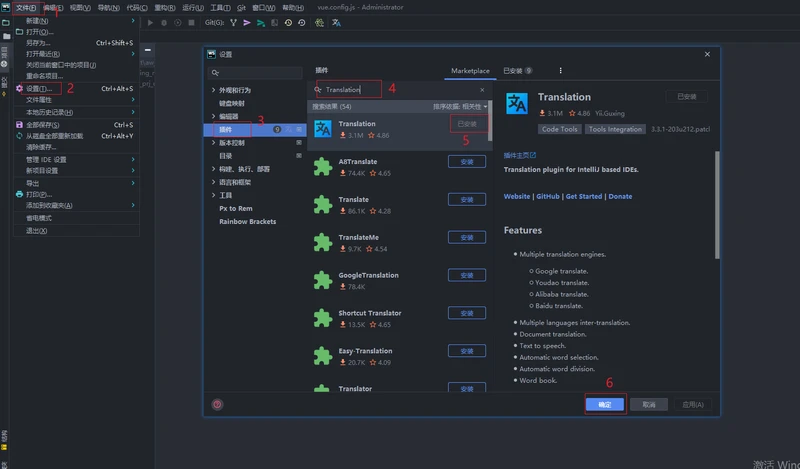The image size is (800, 469).
Task: Click the GoogleTranslation puzzle icon
Action: tap(322, 280)
